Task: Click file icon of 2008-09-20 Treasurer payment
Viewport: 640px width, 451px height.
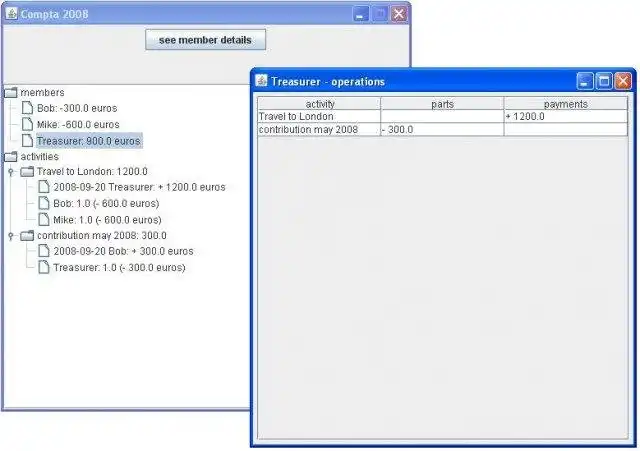Action: coord(44,187)
